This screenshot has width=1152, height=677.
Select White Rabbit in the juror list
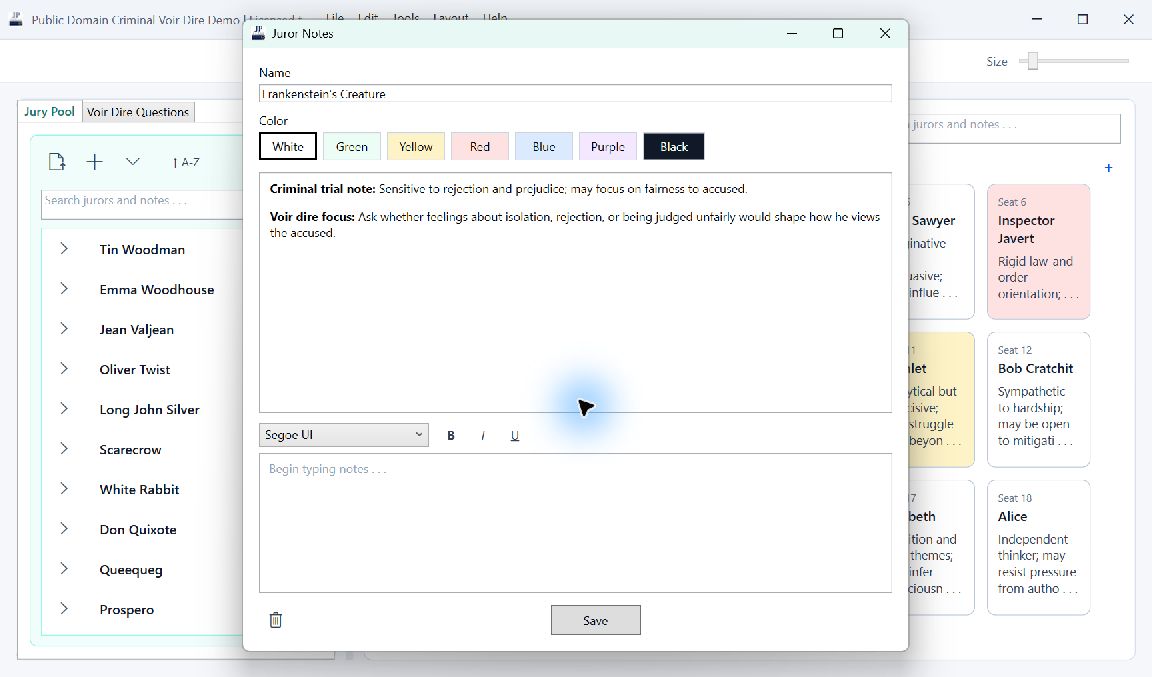pos(139,490)
